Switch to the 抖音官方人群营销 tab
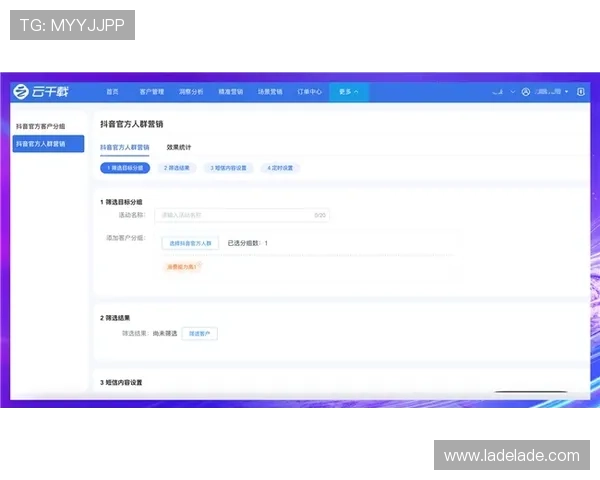The image size is (600, 480). [124, 147]
